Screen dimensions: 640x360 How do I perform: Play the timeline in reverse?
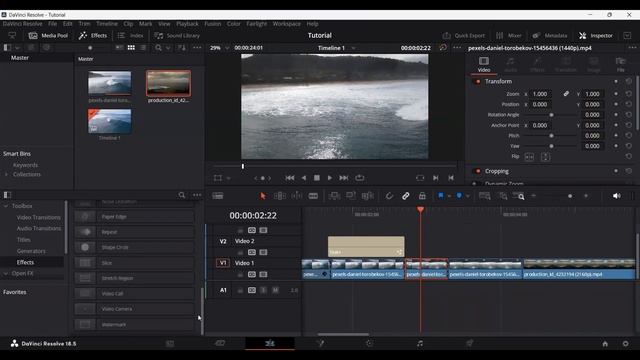pos(303,178)
